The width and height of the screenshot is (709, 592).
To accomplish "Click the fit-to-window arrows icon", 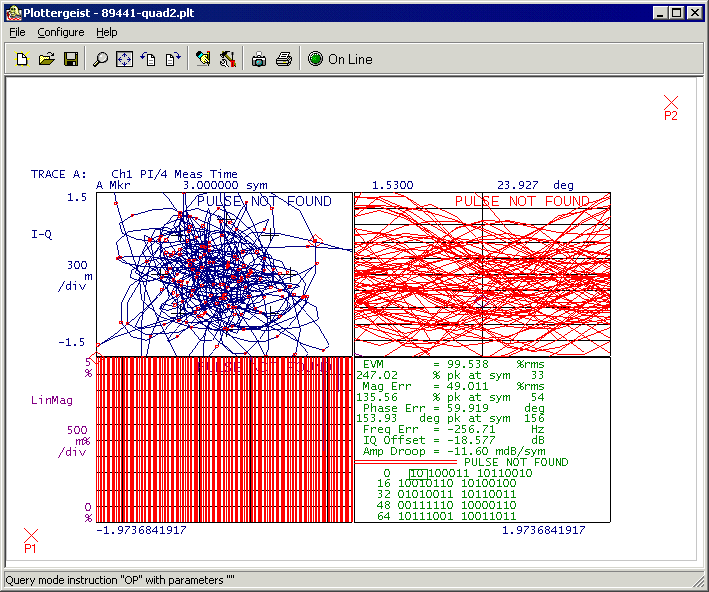I will click(124, 60).
